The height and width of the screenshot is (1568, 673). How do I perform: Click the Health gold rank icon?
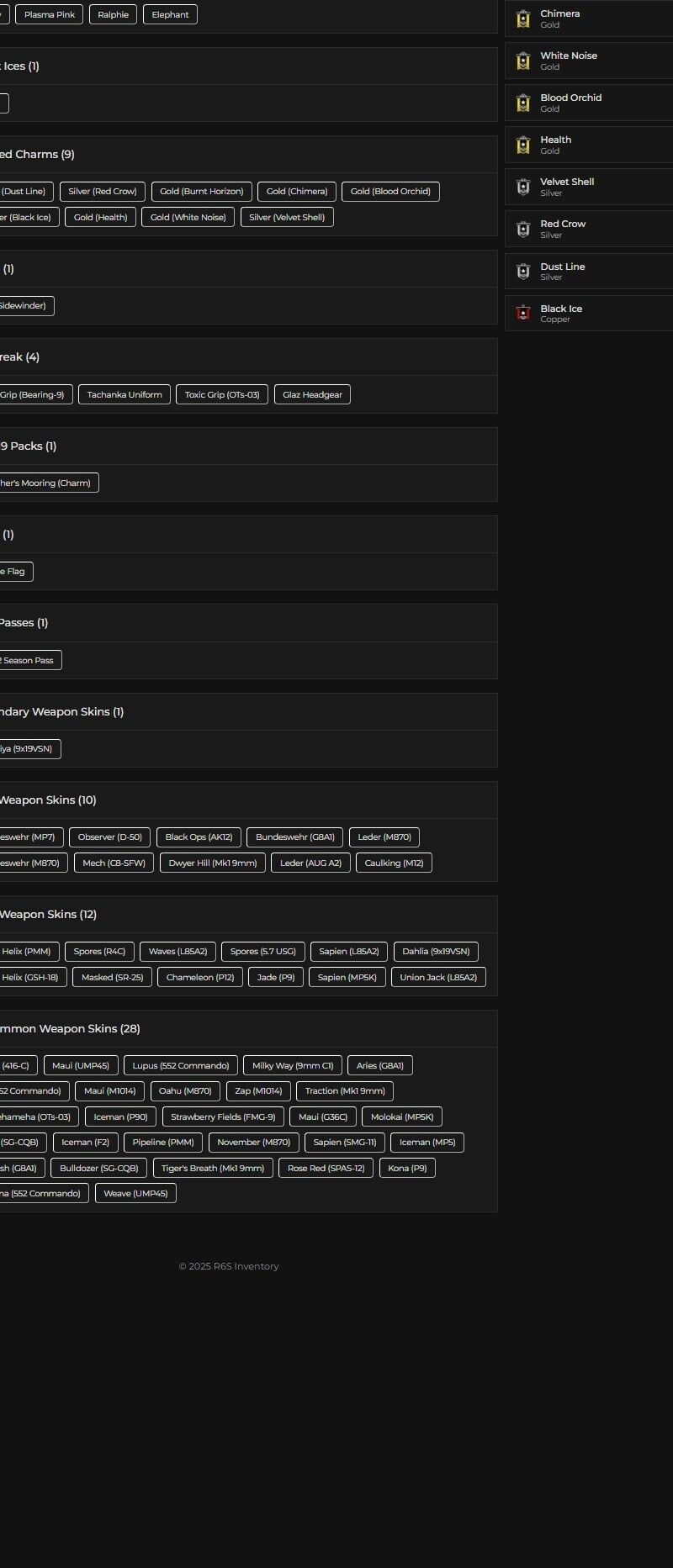tap(523, 145)
